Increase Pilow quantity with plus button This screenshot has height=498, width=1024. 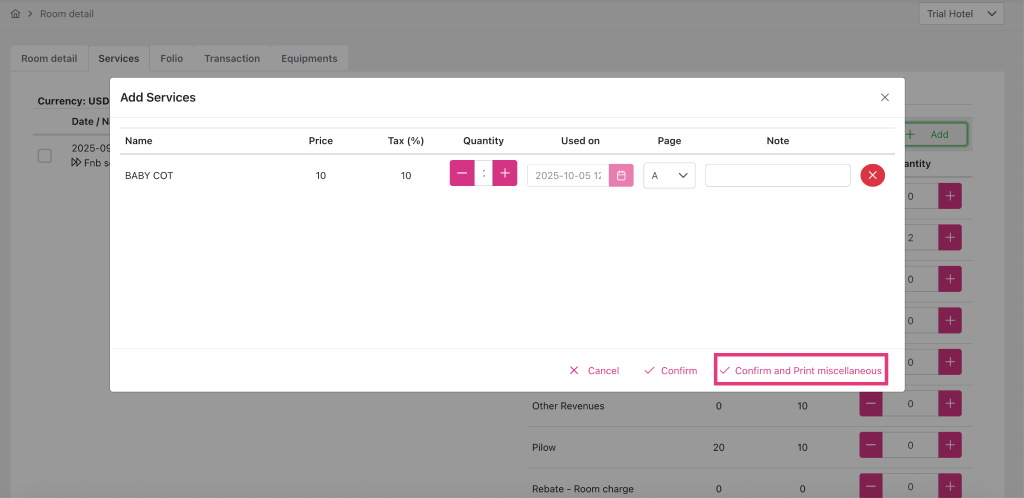pyautogui.click(x=949, y=447)
